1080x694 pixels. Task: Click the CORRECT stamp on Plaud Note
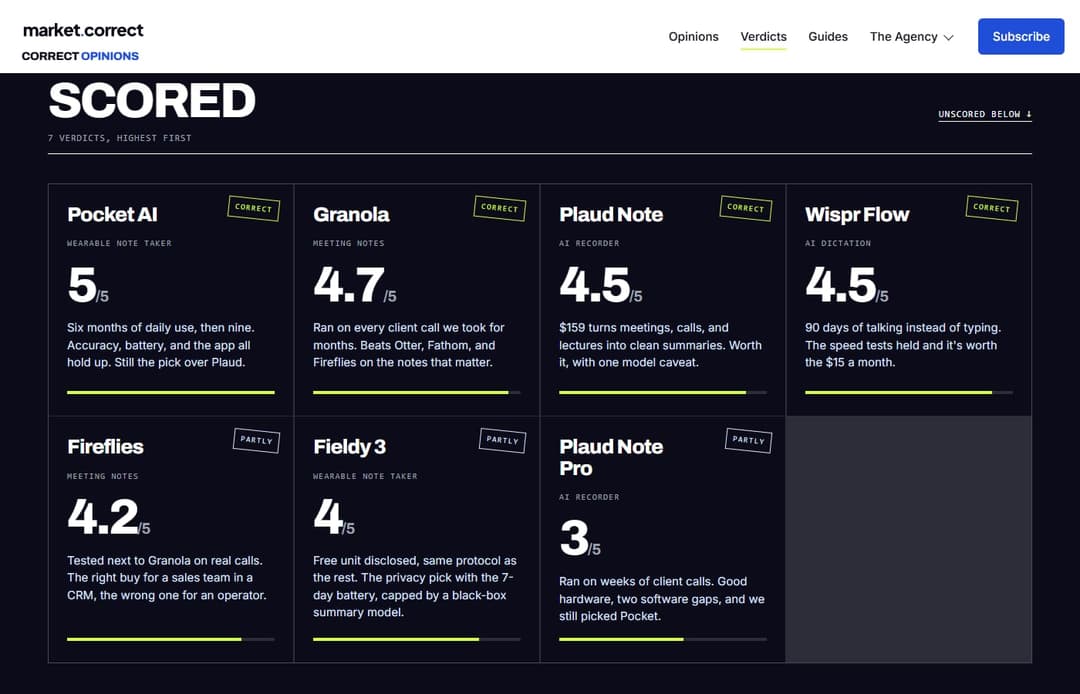click(x=745, y=208)
